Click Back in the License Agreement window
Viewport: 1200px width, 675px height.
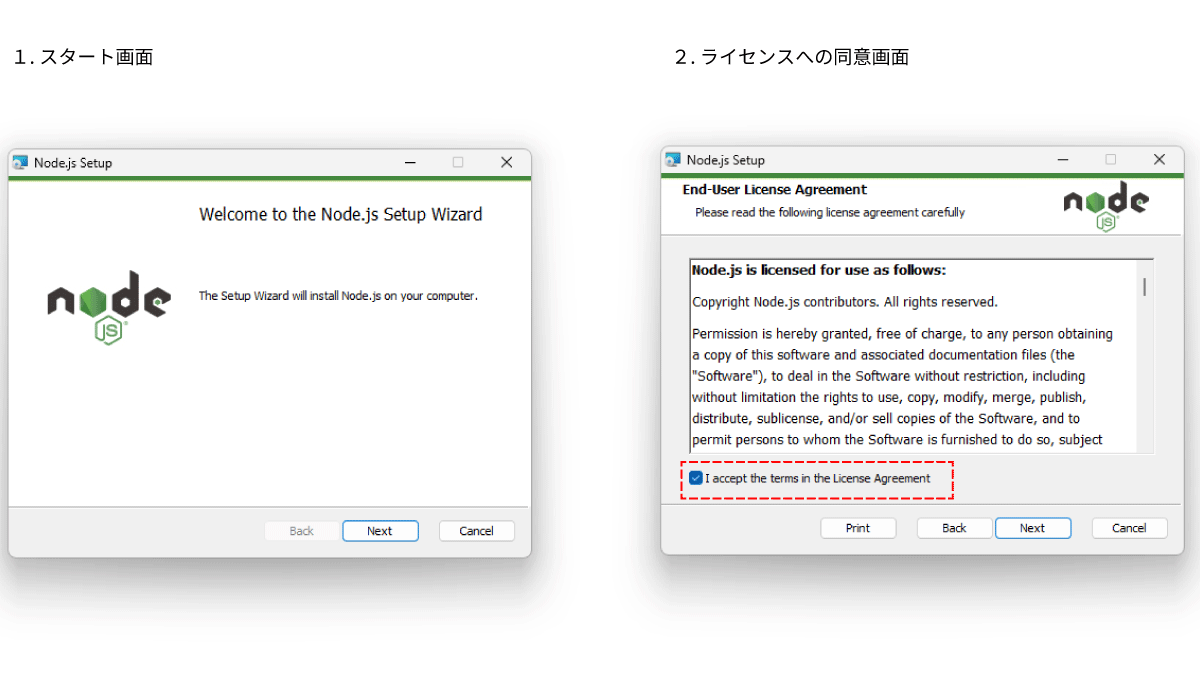(954, 528)
